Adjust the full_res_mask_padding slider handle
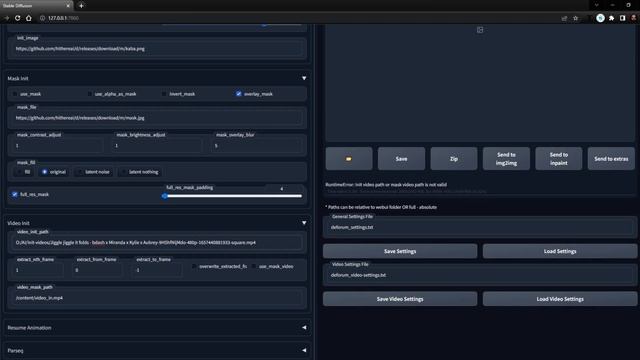The height and width of the screenshot is (360, 640). [164, 196]
